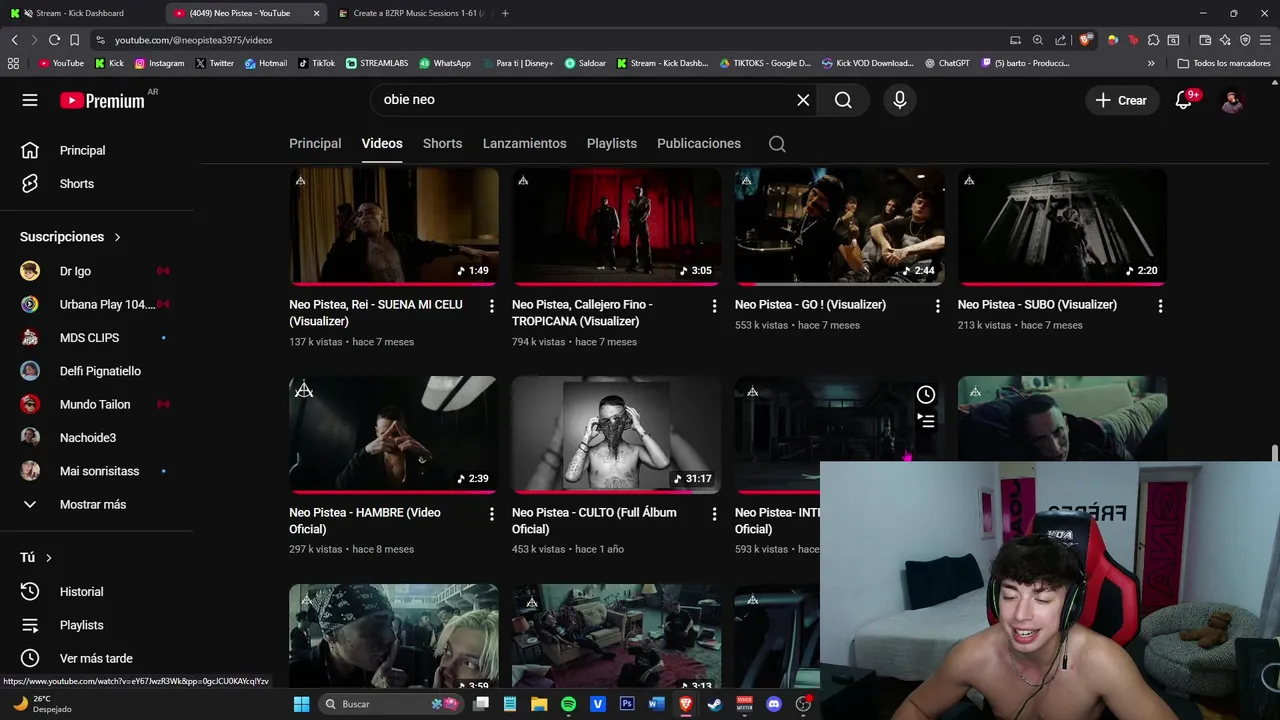This screenshot has height=720, width=1280.
Task: Open options for SUENA MI CELU video
Action: 491,306
